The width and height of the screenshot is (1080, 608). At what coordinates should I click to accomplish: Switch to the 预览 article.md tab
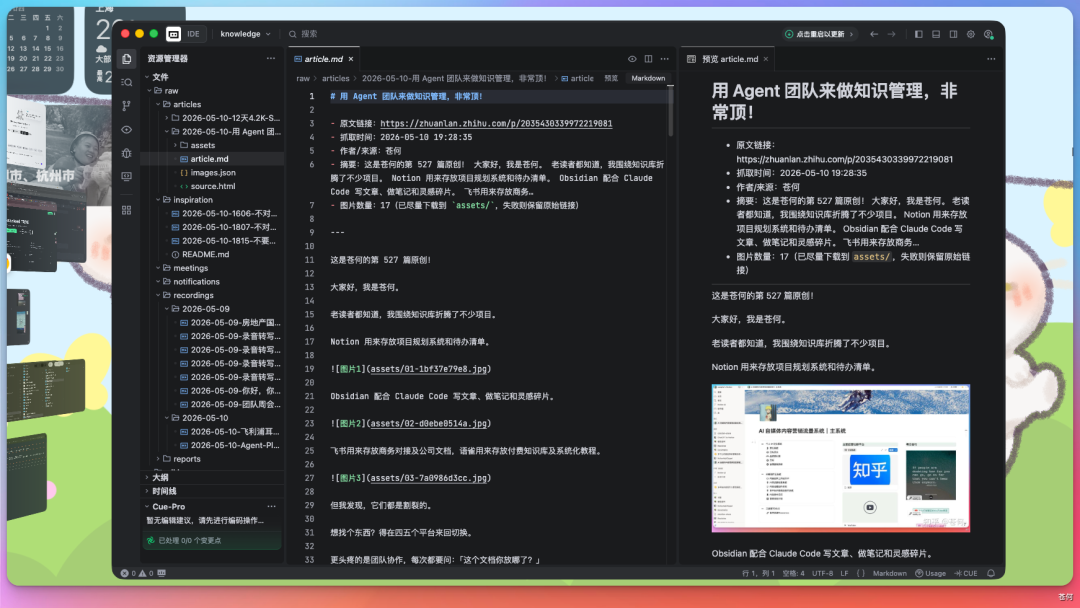(x=728, y=59)
